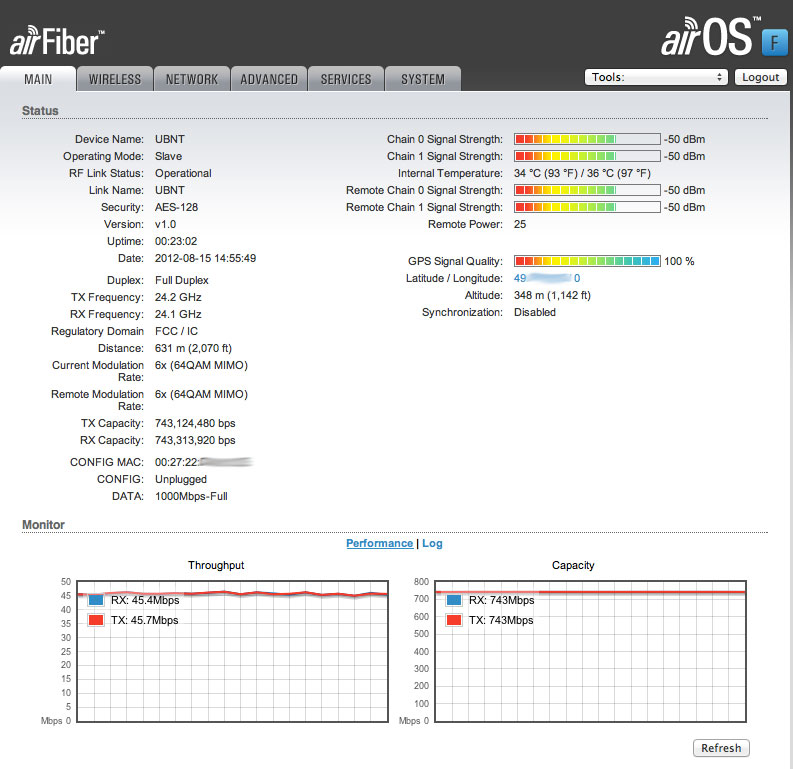Open the WIRELESS tab

coord(115,79)
